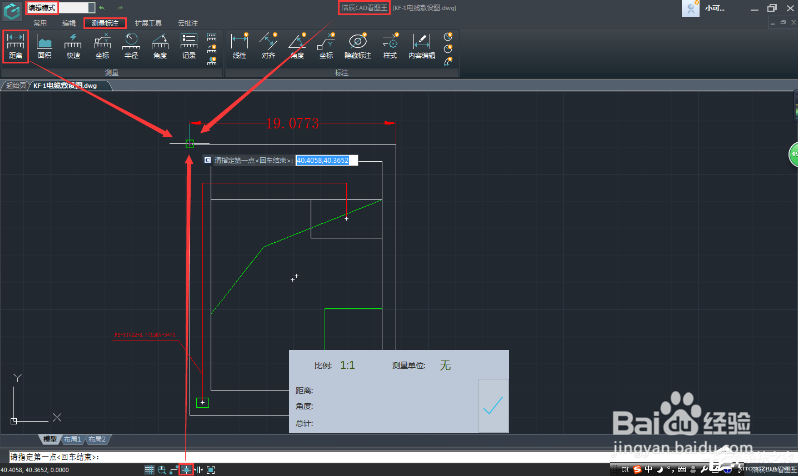The image size is (798, 476).
Task: Select the 距离 distance measure tool
Action: (x=15, y=45)
